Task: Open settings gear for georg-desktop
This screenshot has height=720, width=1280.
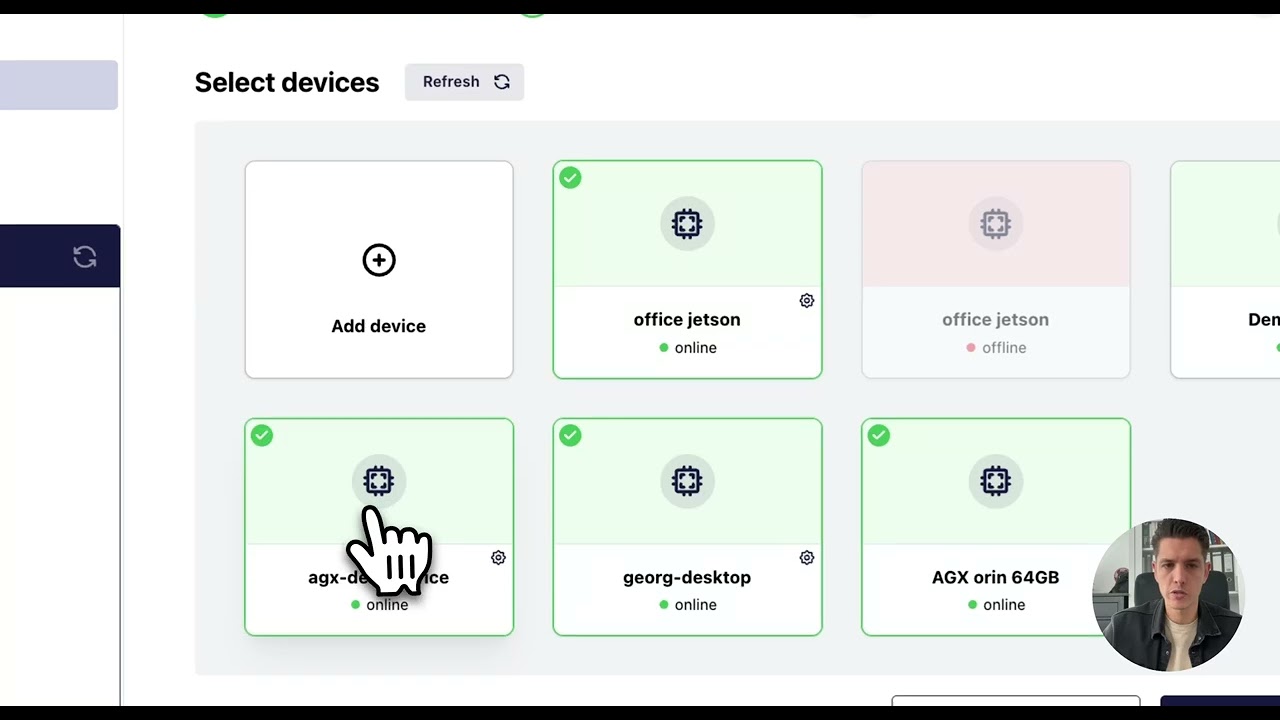Action: pyautogui.click(x=807, y=558)
